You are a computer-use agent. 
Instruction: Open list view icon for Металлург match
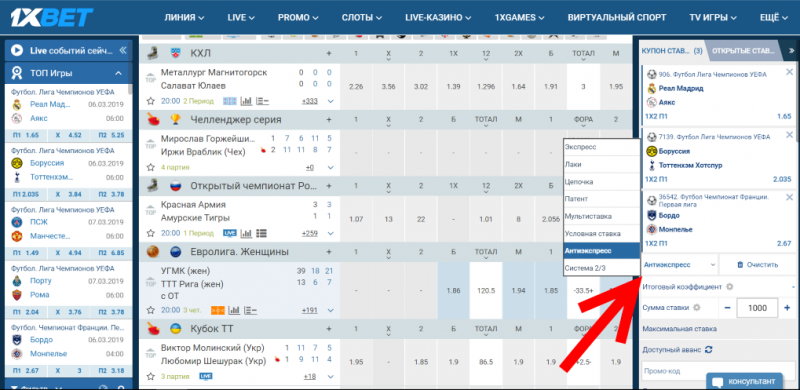[x=262, y=101]
